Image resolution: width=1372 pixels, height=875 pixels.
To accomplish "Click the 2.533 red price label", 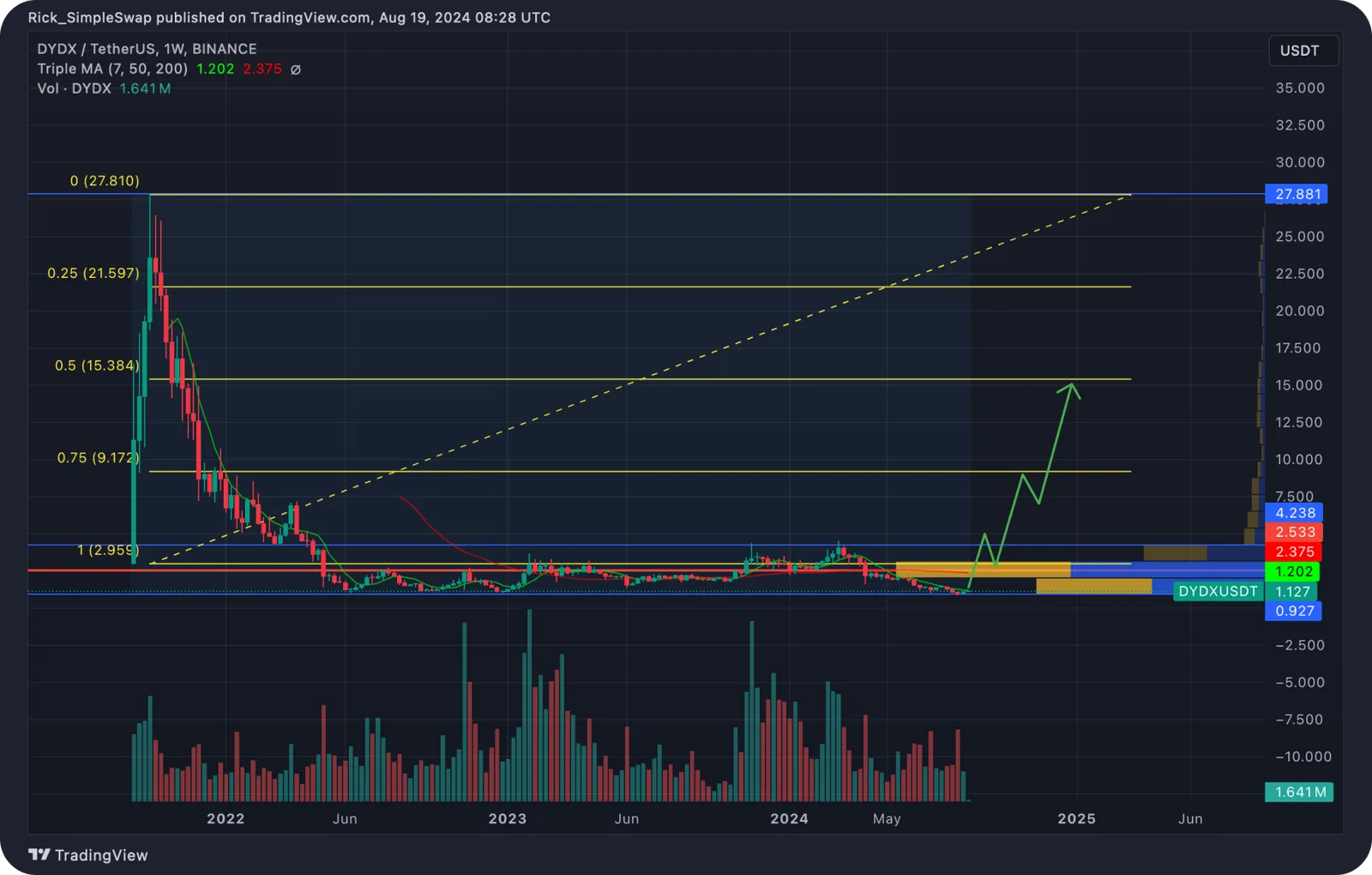I will 1294,532.
